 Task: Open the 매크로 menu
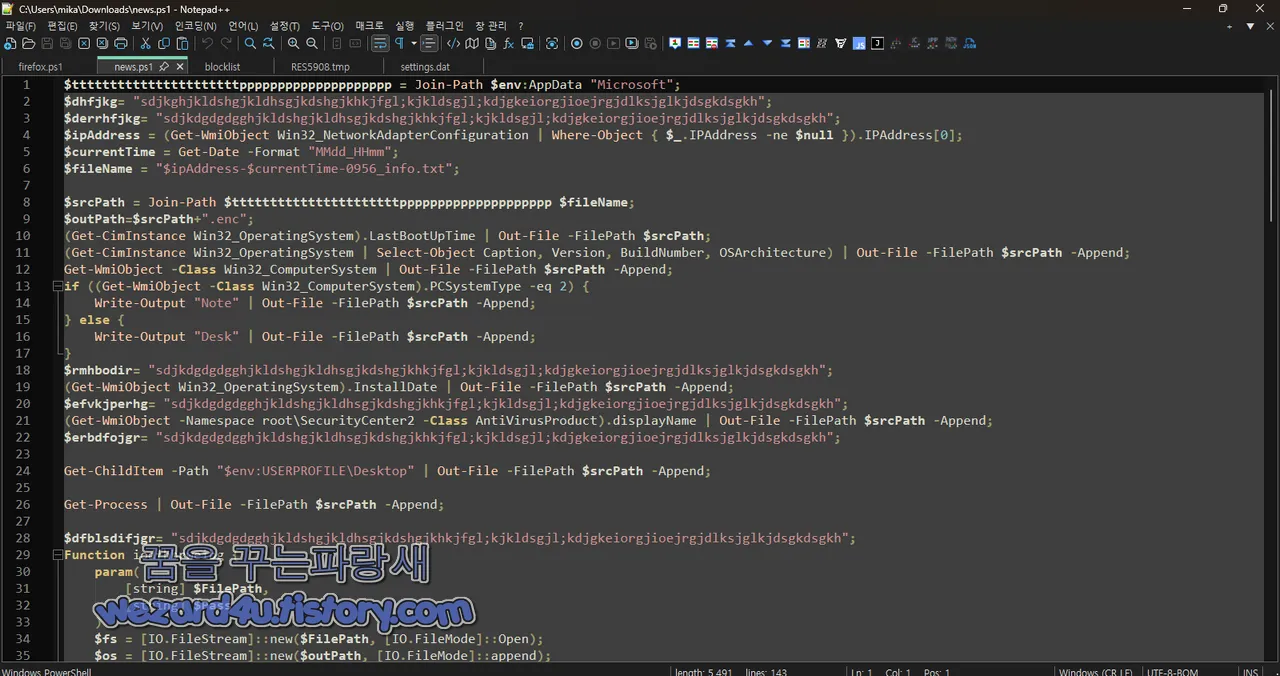(x=369, y=26)
